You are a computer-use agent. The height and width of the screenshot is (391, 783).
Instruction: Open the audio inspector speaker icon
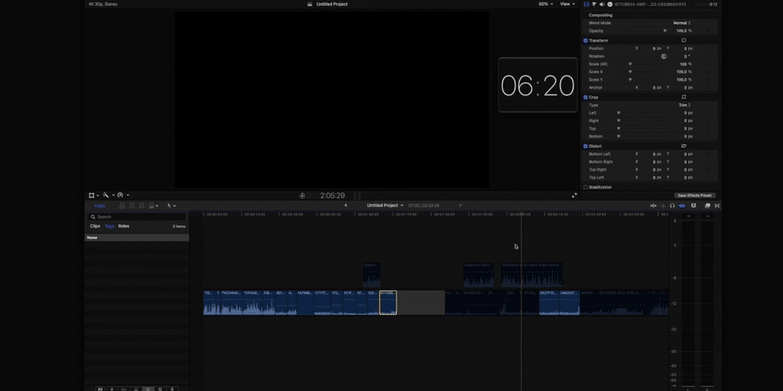601,4
